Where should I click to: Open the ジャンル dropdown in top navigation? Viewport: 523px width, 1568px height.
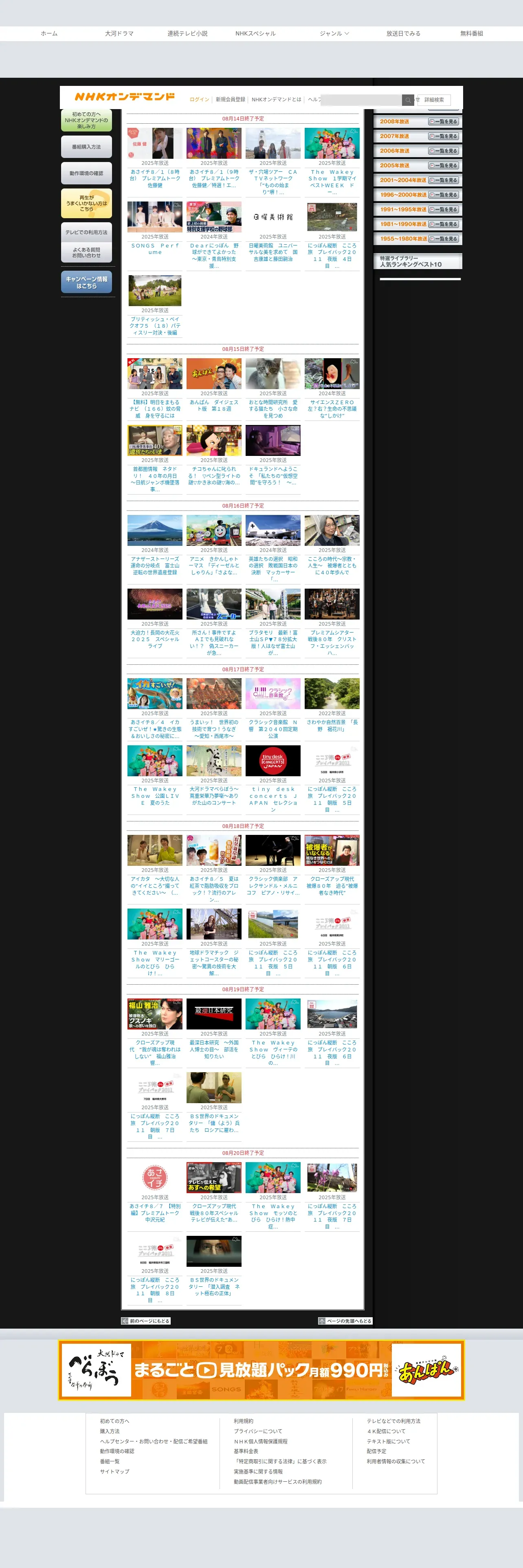click(334, 33)
